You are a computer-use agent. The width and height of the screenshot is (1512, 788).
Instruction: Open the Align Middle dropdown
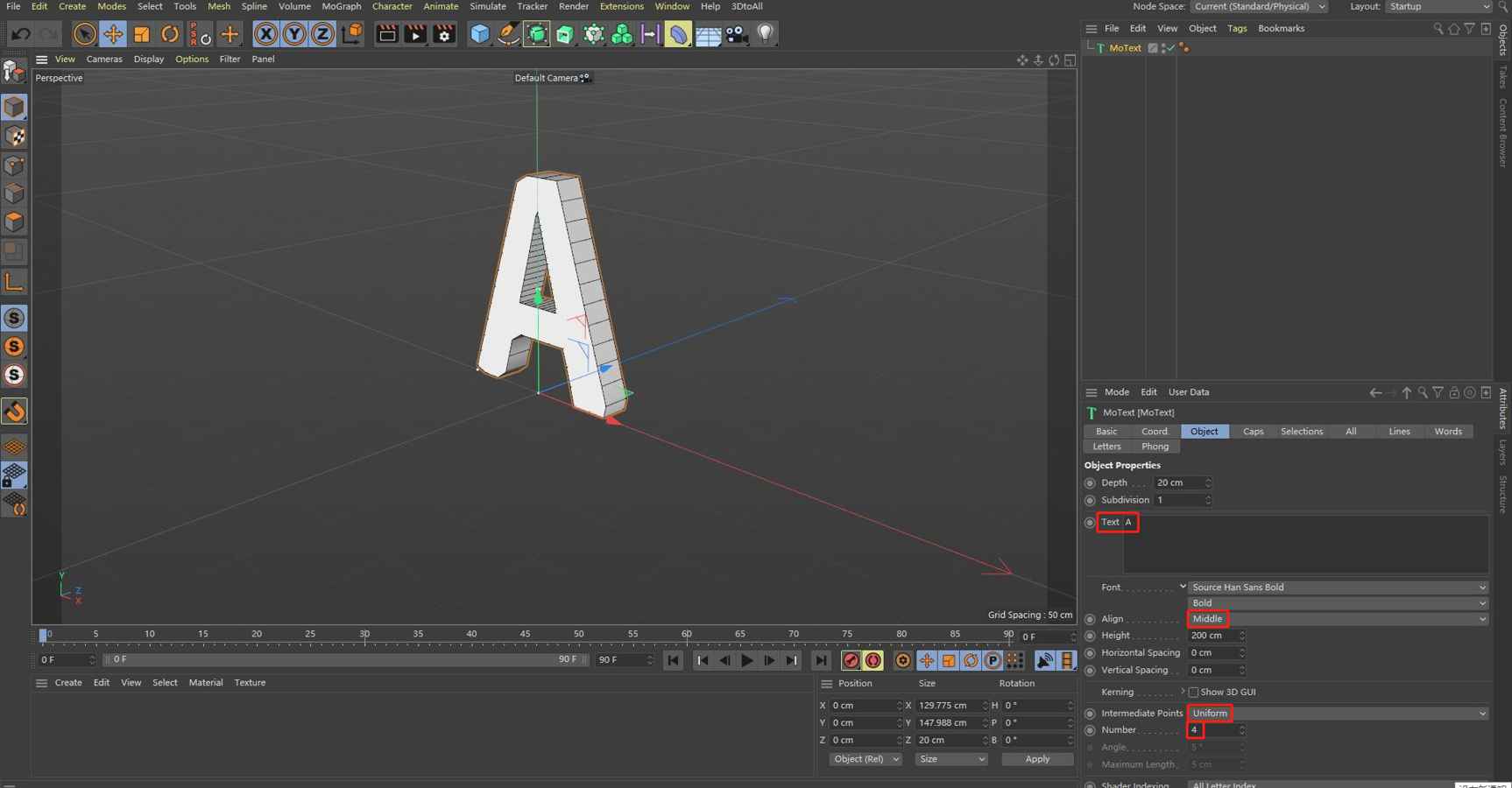[1338, 619]
